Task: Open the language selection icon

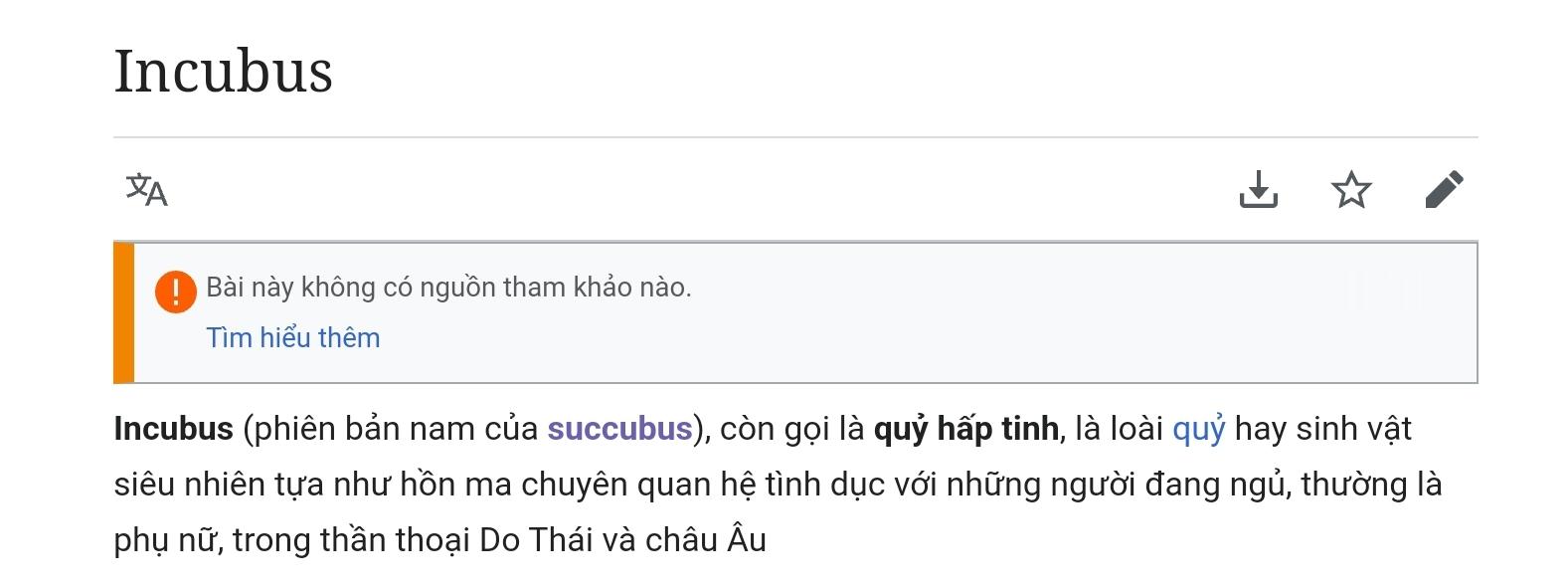Action: tap(147, 189)
